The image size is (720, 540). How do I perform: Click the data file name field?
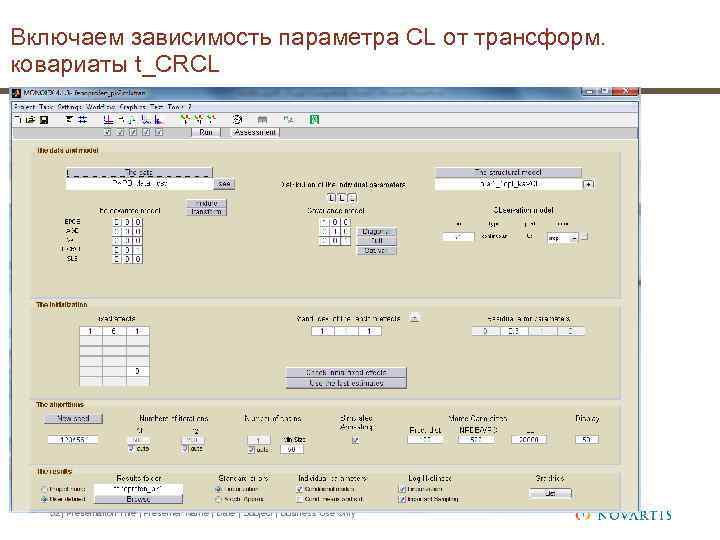(139, 184)
